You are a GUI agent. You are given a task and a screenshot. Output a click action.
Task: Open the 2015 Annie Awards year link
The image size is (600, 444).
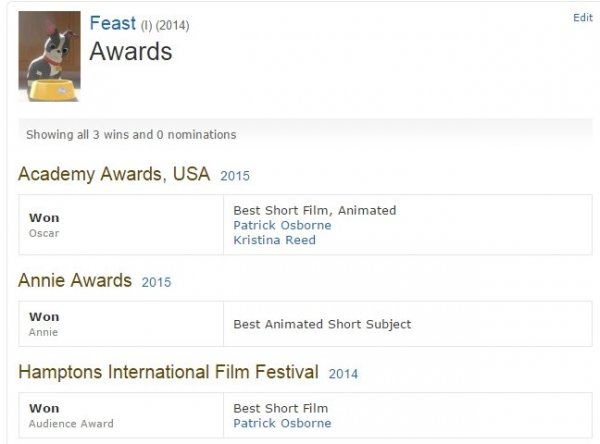pyautogui.click(x=156, y=283)
